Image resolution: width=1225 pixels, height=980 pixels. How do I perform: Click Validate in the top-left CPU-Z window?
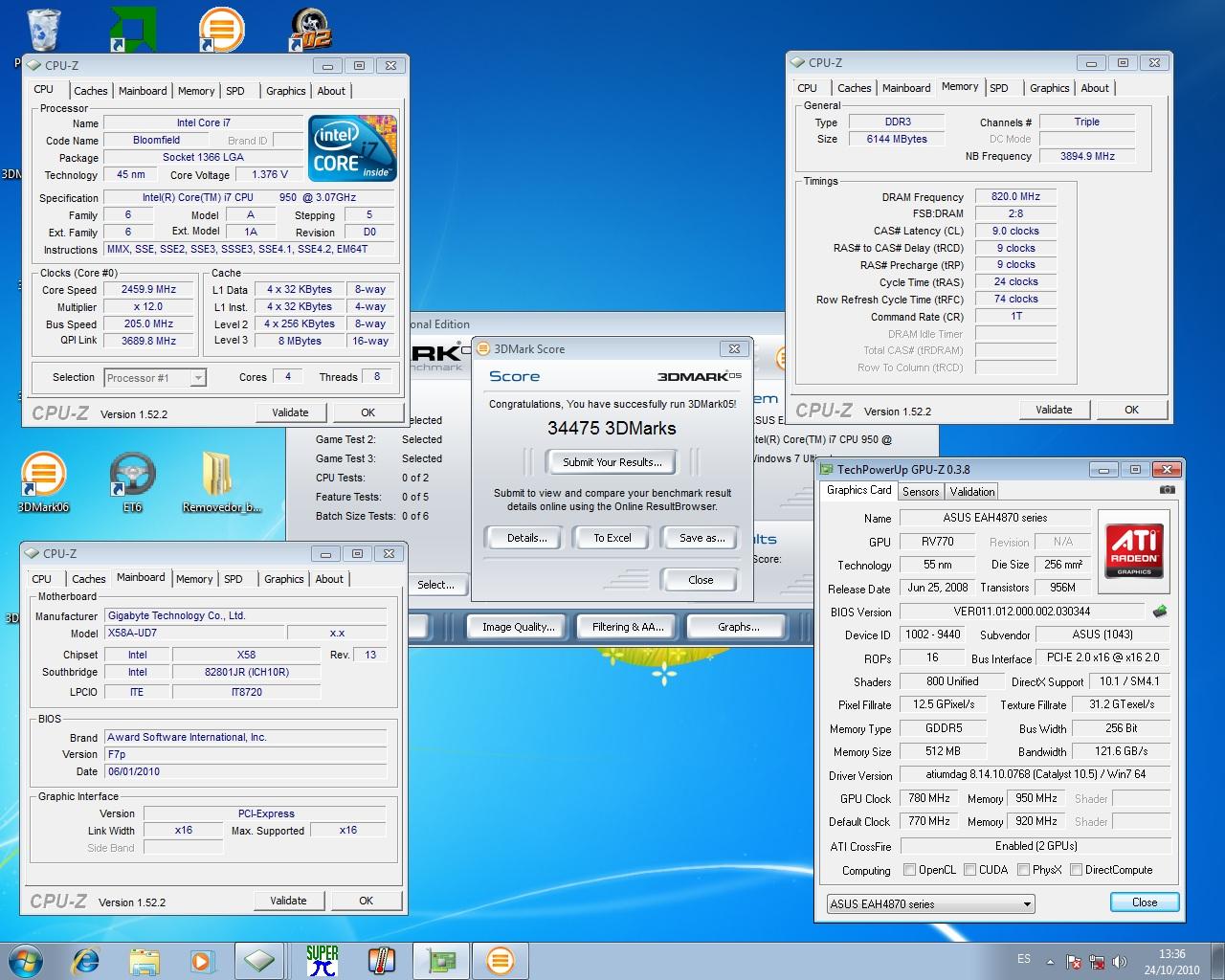click(x=290, y=412)
